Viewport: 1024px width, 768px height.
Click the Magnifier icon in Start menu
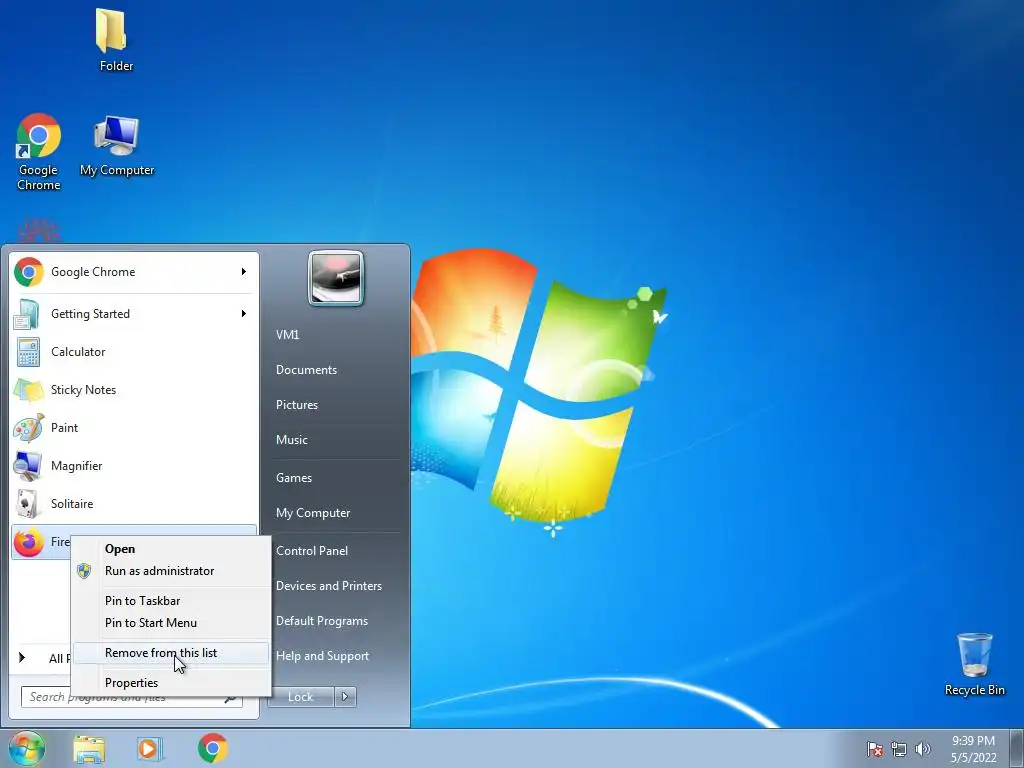[x=28, y=466]
